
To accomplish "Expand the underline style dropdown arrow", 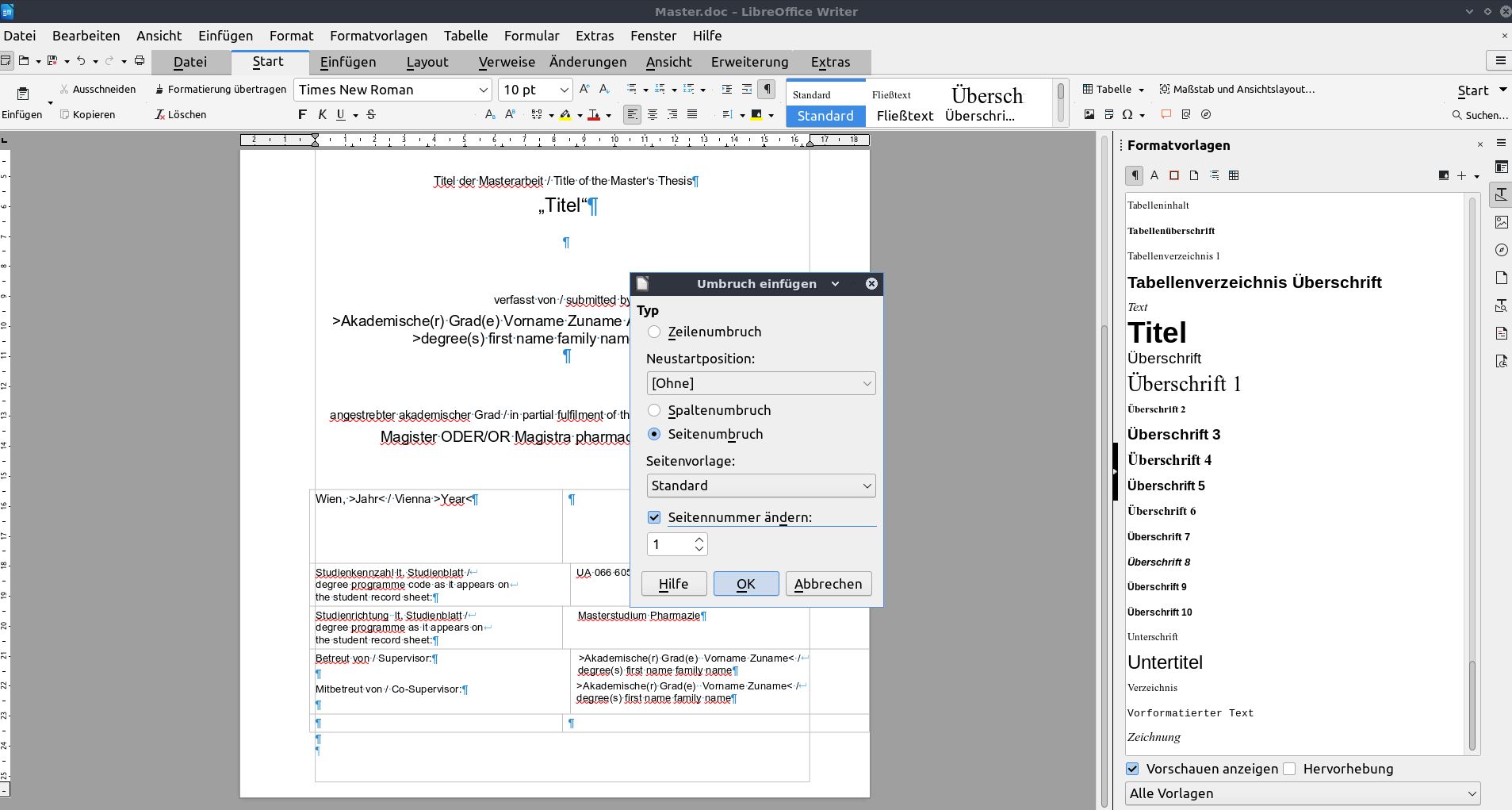I will (355, 115).
